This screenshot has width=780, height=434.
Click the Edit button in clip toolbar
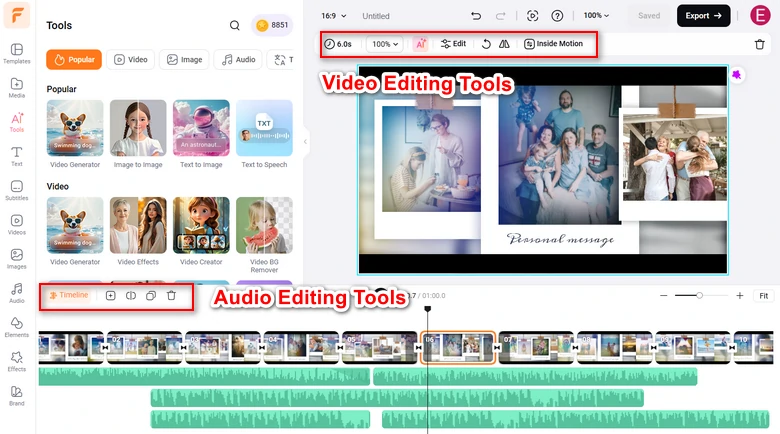[x=453, y=44]
